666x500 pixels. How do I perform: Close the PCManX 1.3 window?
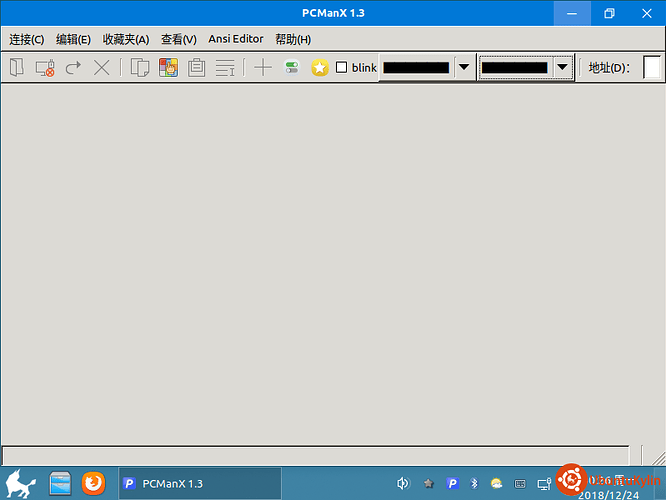point(646,13)
